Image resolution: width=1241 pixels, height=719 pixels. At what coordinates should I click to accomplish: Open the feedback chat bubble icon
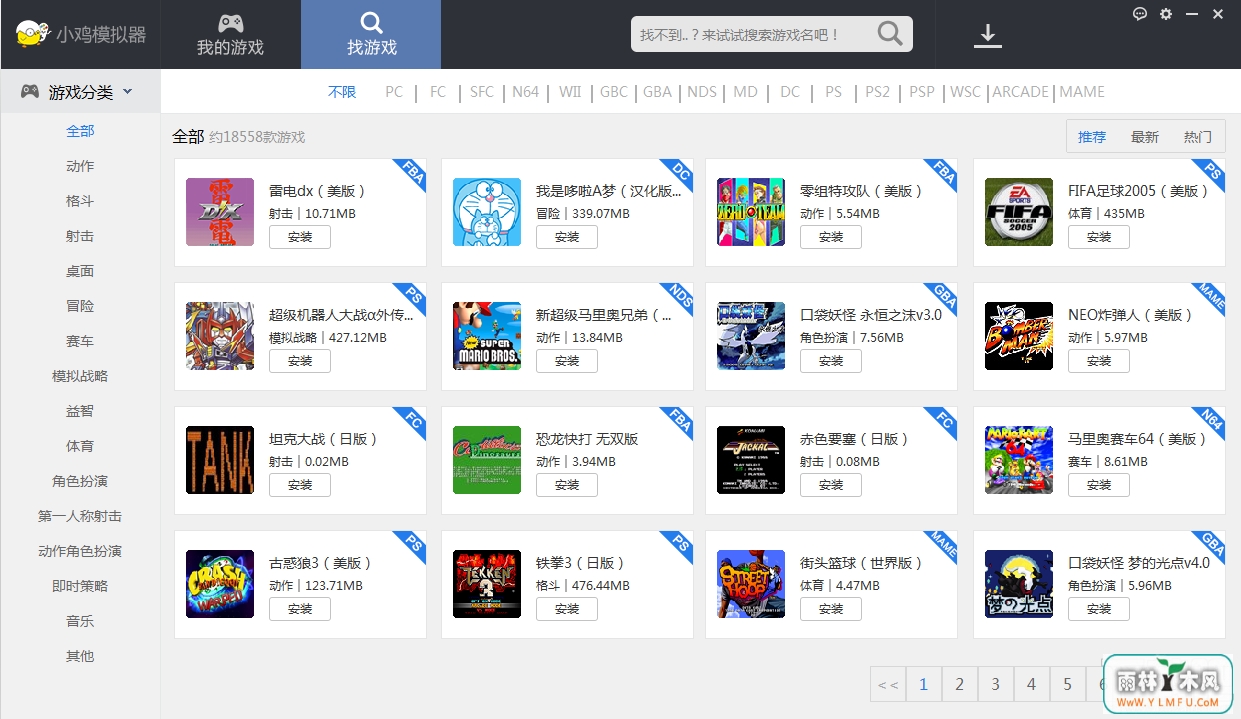pyautogui.click(x=1140, y=14)
